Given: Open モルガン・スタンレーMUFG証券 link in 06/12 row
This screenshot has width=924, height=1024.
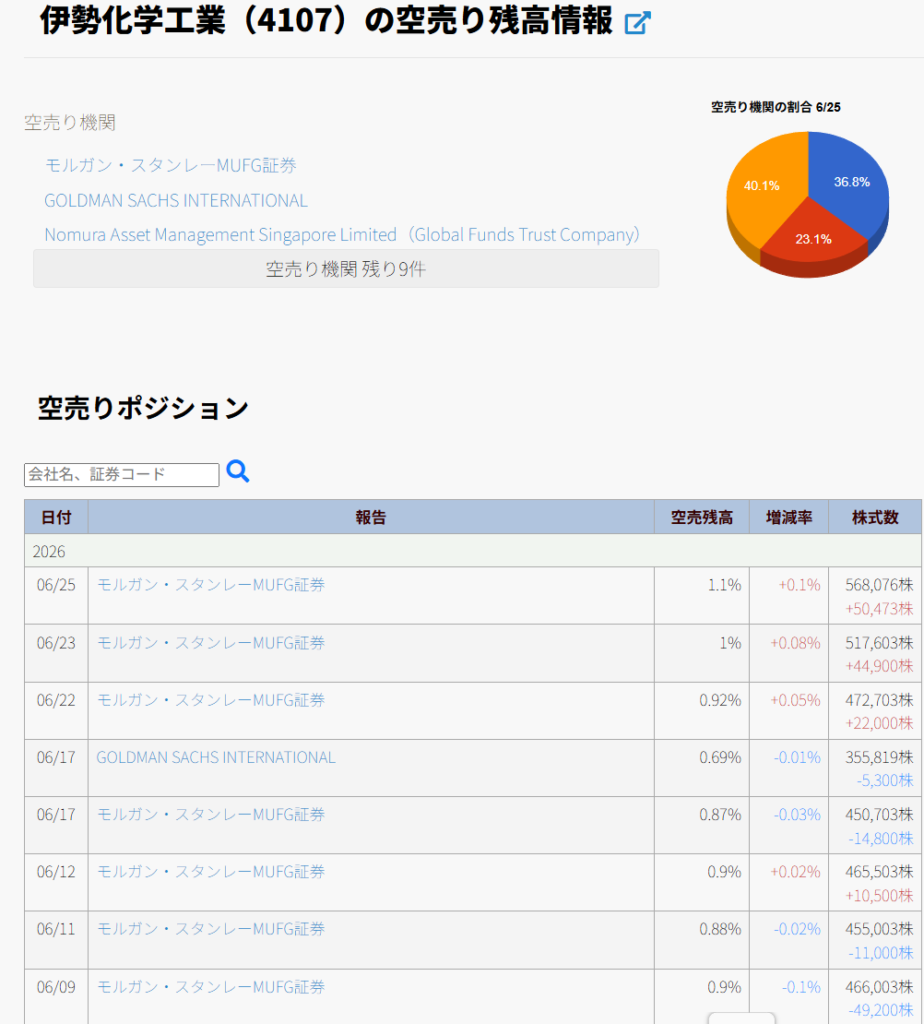Looking at the screenshot, I should (211, 872).
